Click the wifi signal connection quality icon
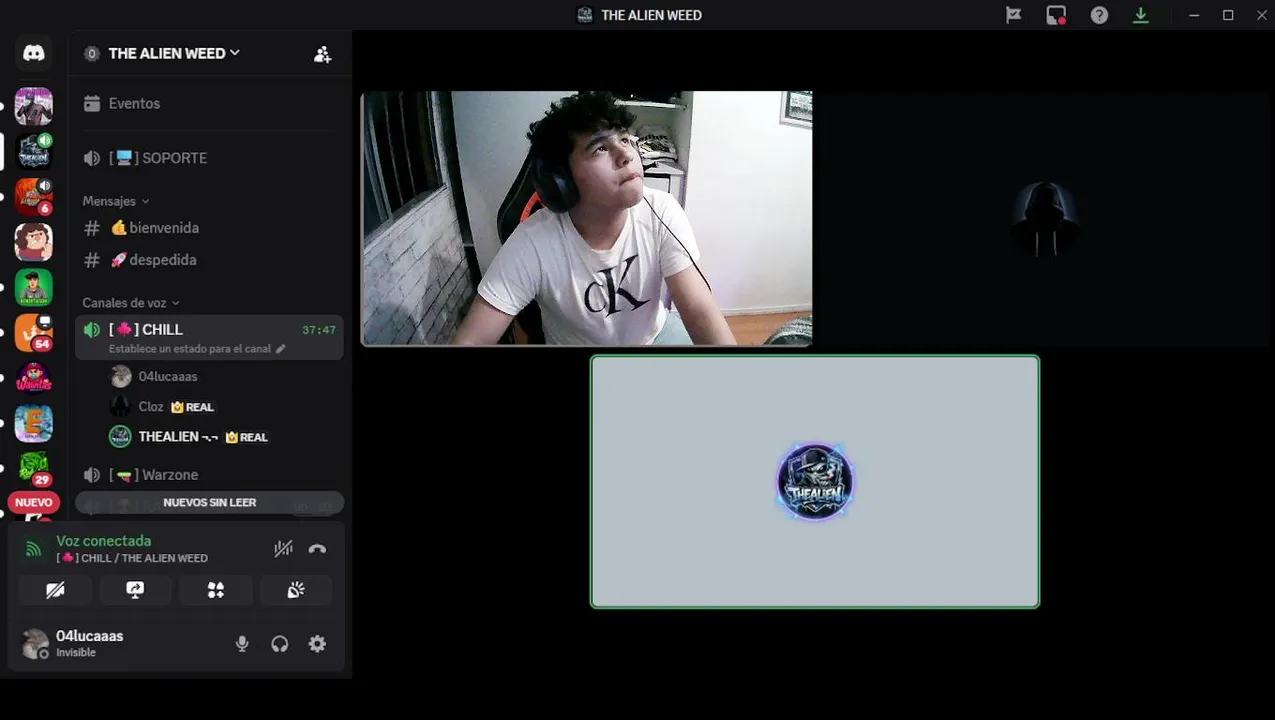 pos(34,549)
